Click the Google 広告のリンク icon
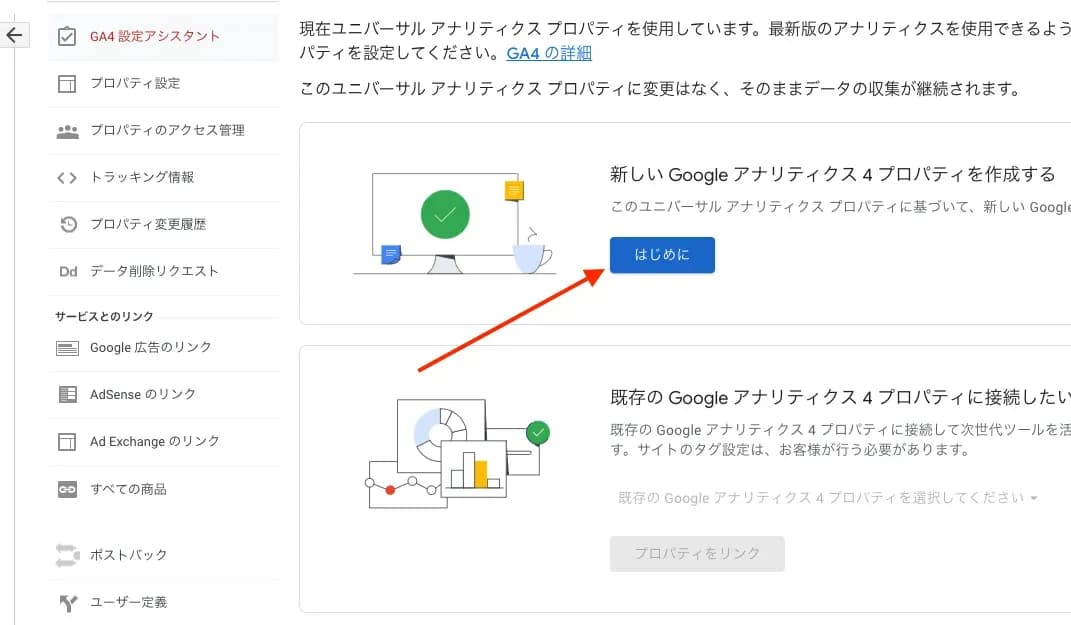Image resolution: width=1071 pixels, height=625 pixels. pos(67,348)
